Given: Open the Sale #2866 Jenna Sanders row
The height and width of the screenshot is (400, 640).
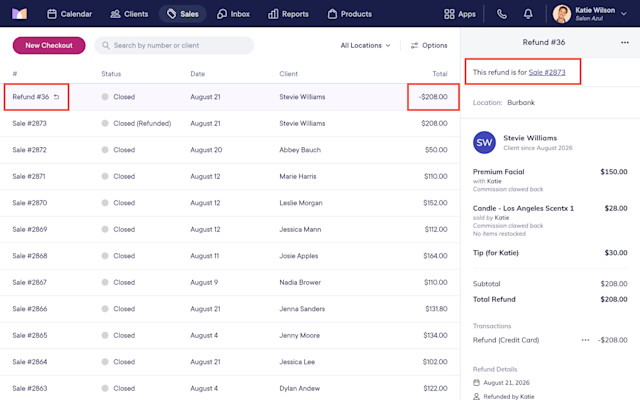Looking at the screenshot, I should [230, 309].
